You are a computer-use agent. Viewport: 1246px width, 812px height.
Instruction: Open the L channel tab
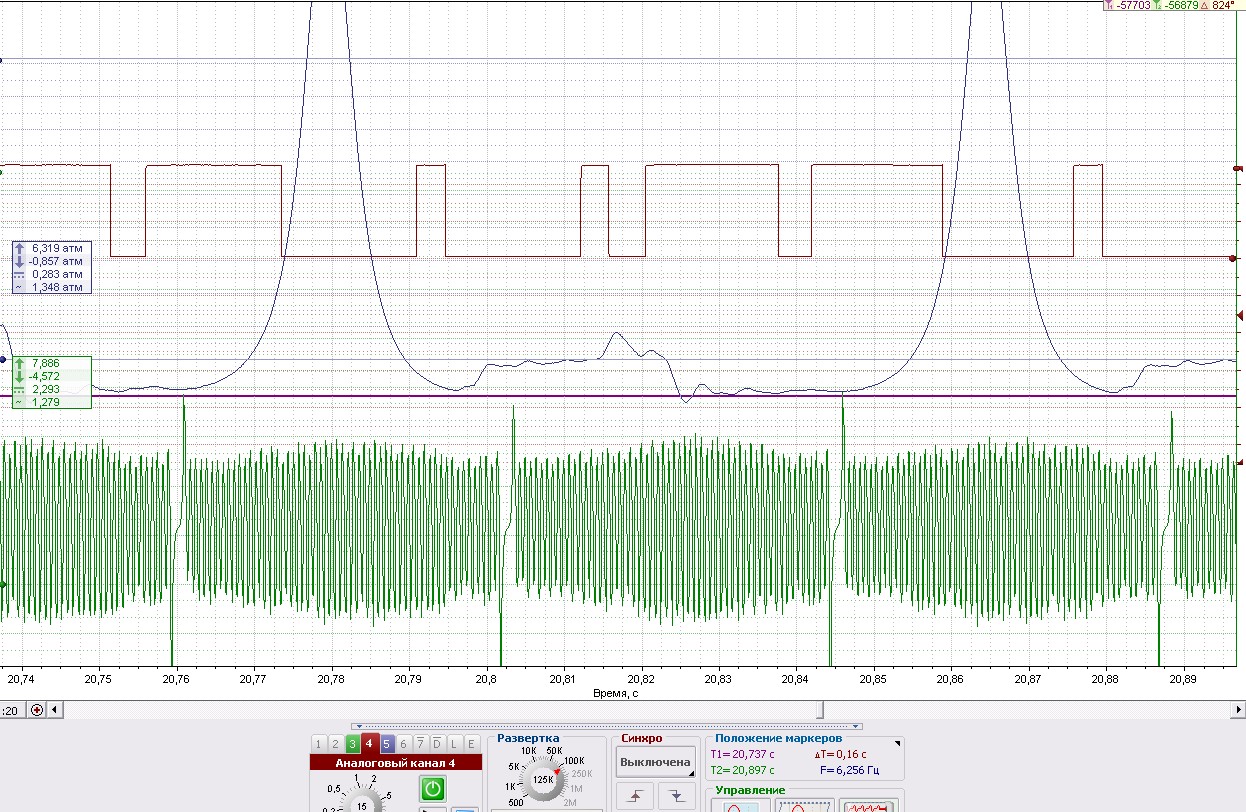tap(454, 743)
